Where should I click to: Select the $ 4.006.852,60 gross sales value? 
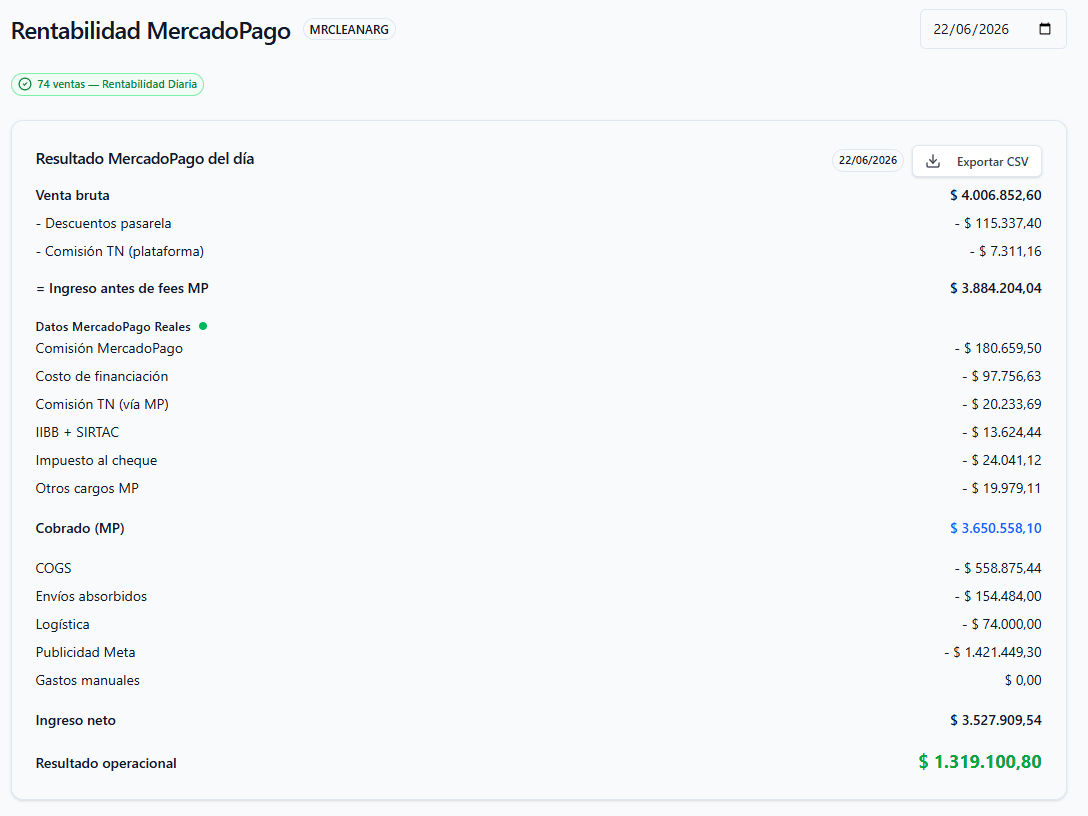(x=996, y=196)
